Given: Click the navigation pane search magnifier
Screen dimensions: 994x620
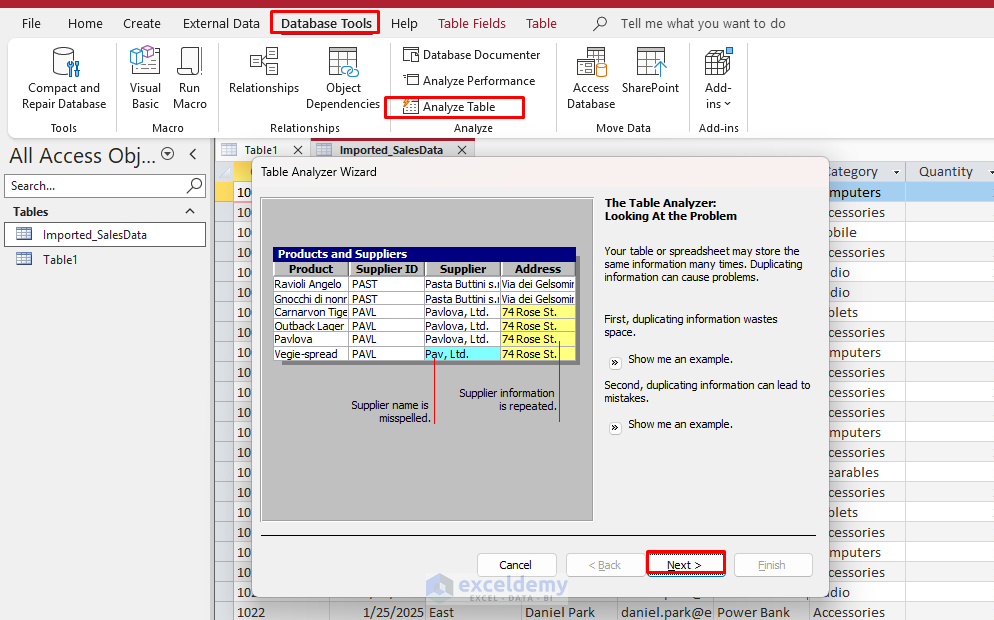Looking at the screenshot, I should pos(194,185).
